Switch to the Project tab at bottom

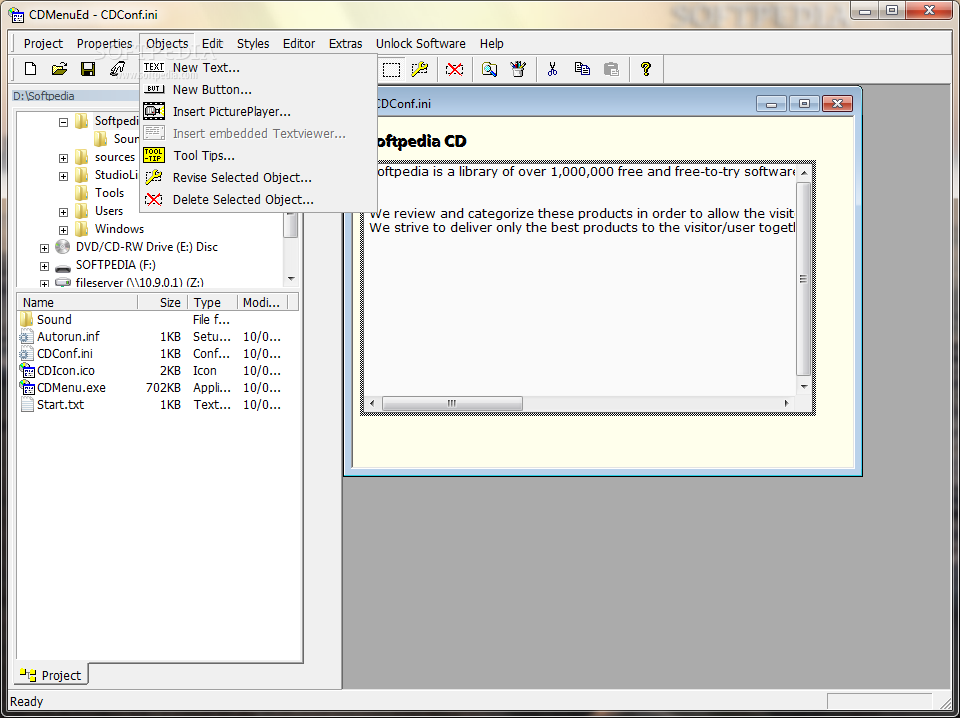click(51, 675)
